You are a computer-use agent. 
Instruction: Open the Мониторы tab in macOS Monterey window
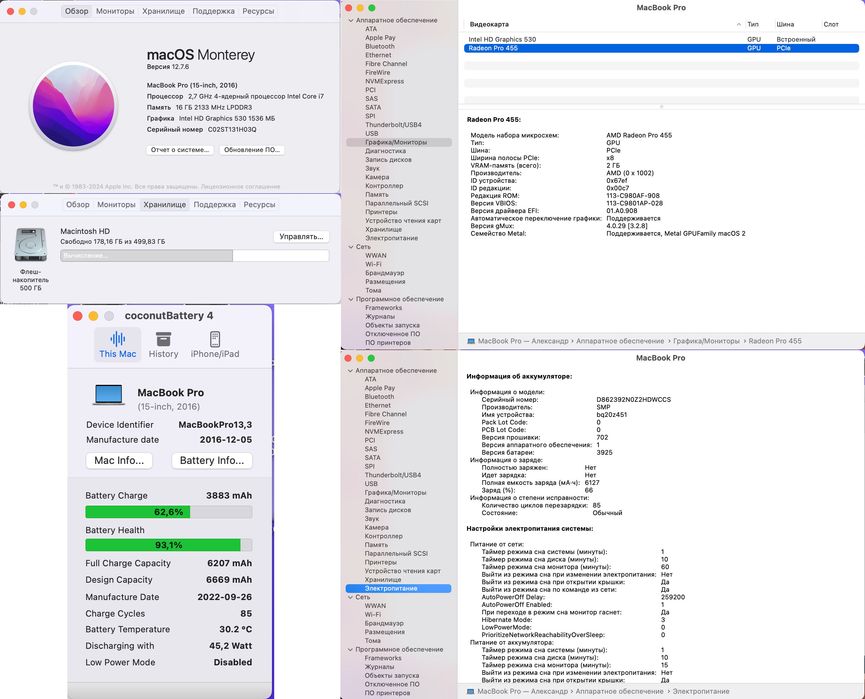point(115,11)
